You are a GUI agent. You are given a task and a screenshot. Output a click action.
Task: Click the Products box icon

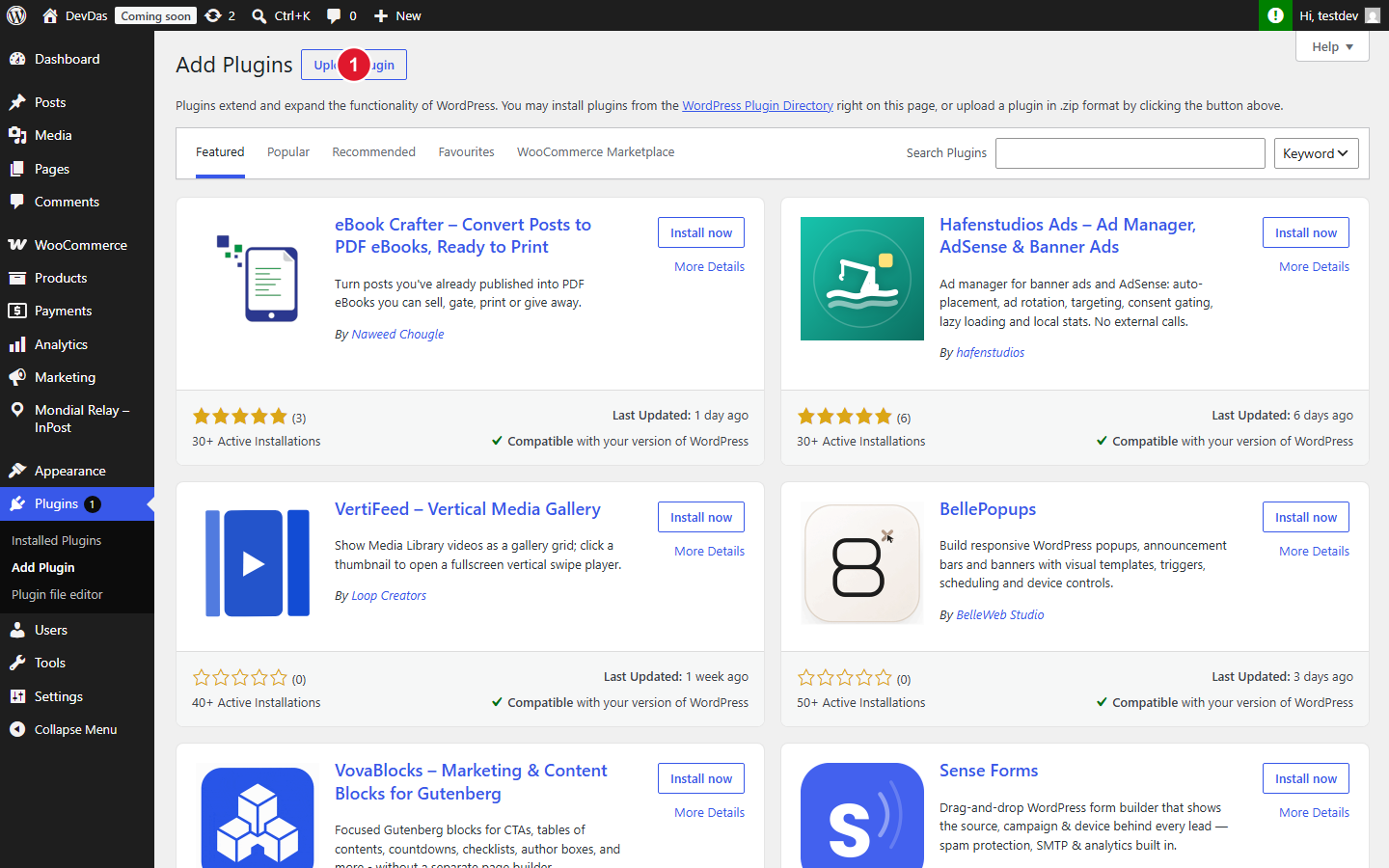point(17,278)
